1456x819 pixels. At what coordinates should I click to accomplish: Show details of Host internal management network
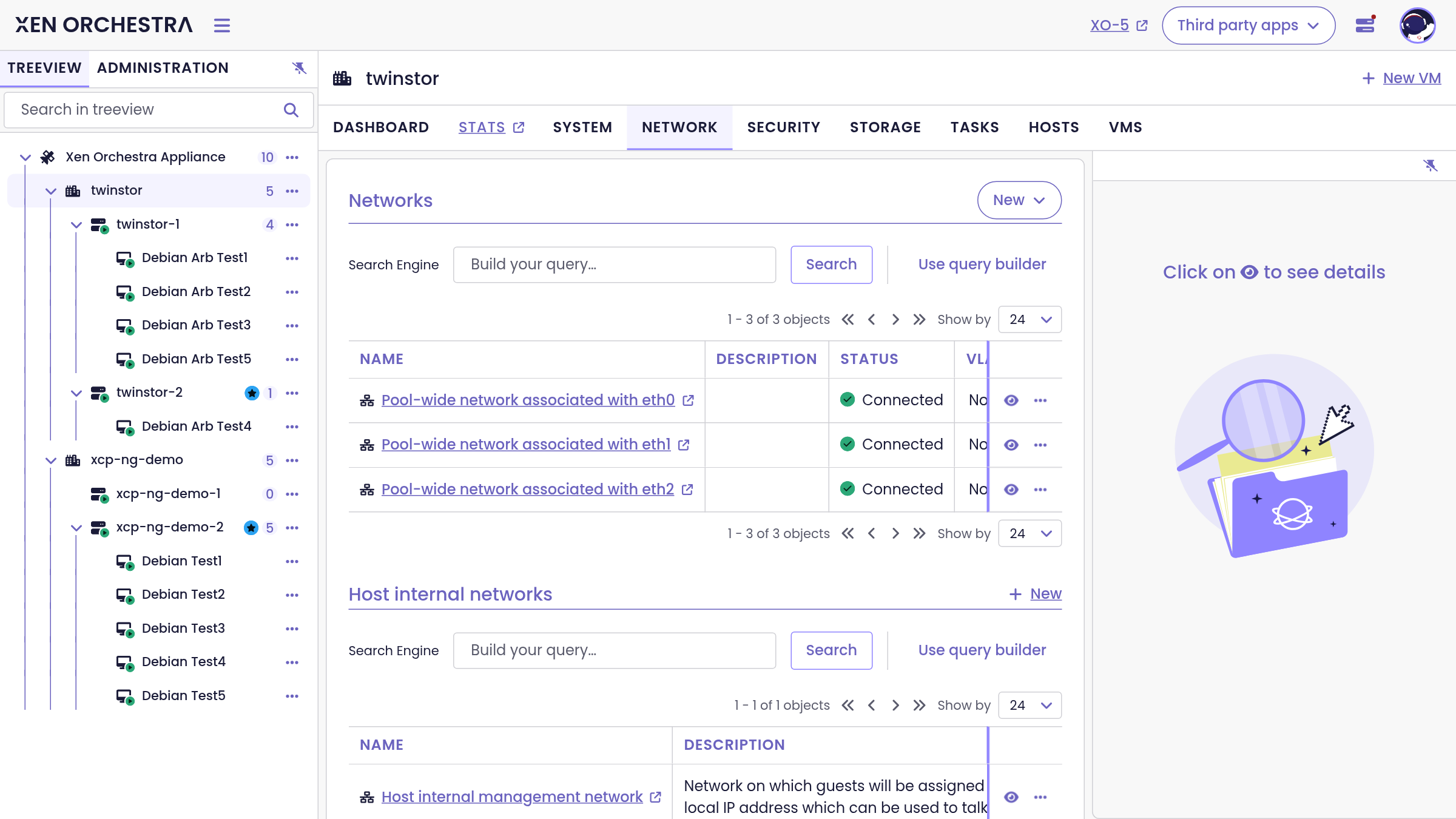(1011, 797)
